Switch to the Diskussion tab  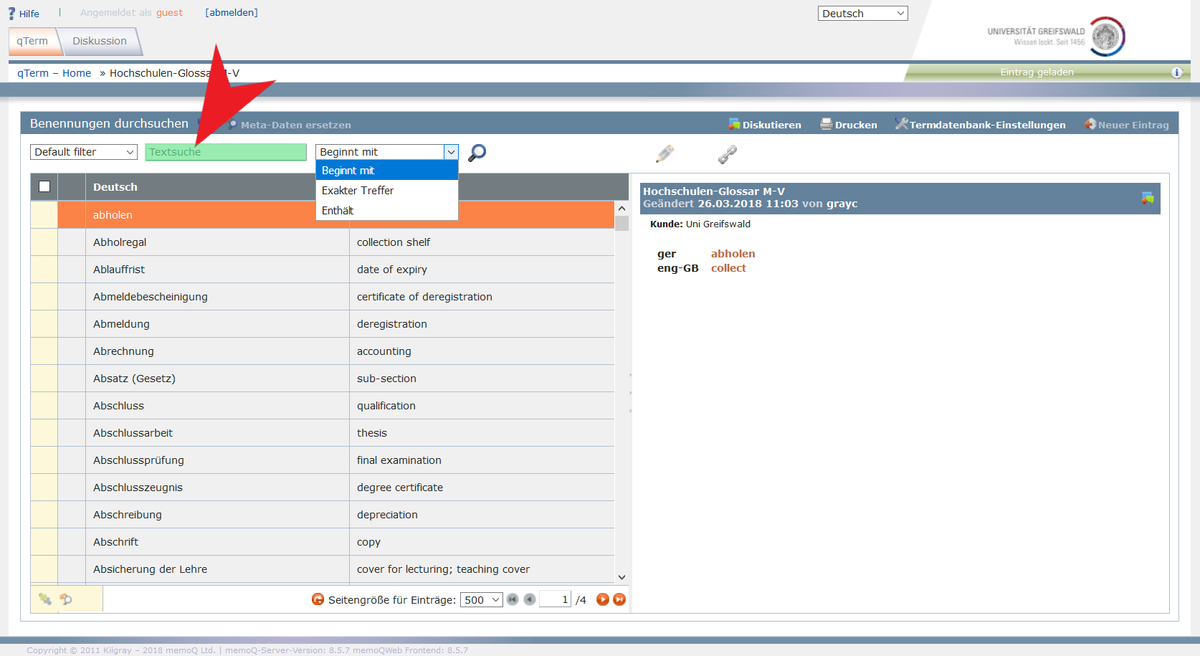tap(99, 41)
